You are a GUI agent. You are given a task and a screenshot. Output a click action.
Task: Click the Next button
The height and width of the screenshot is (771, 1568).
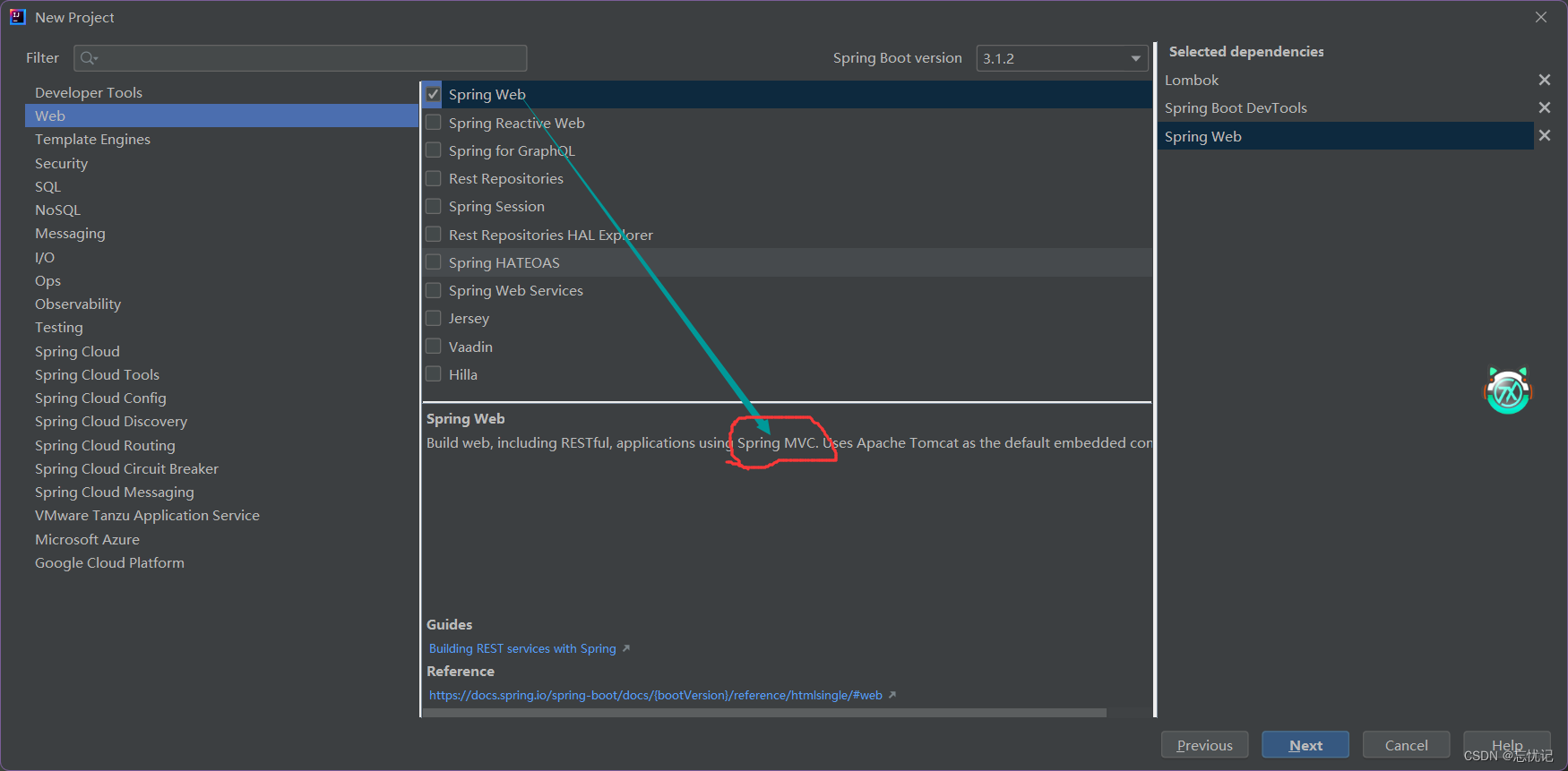coord(1305,745)
